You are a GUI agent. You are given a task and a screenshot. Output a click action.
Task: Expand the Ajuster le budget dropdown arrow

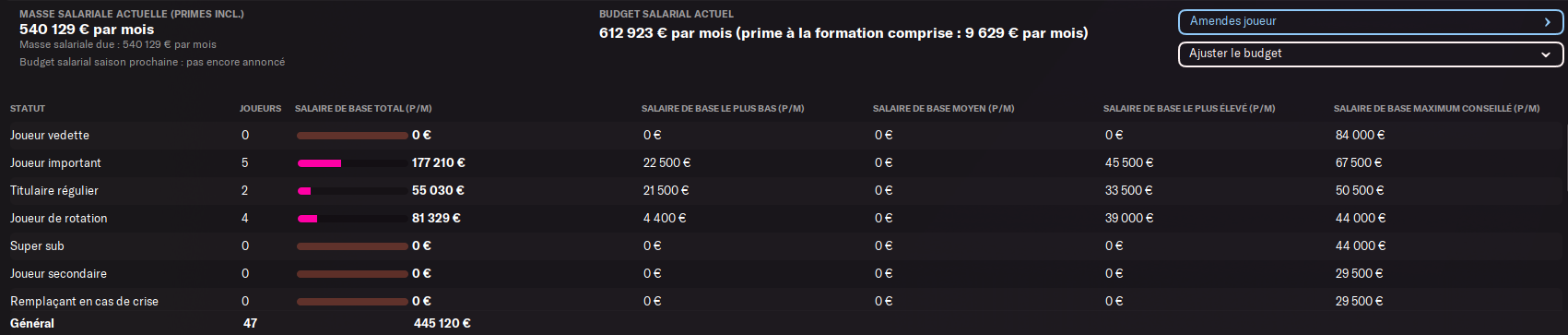(1546, 54)
